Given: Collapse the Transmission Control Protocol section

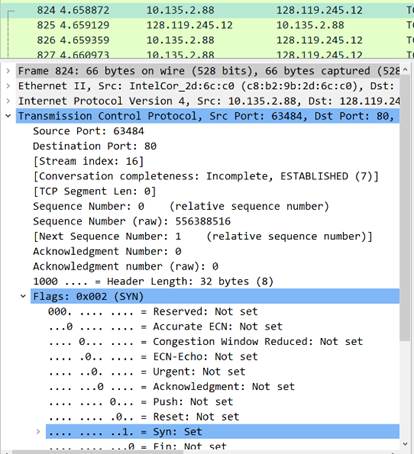Looking at the screenshot, I should point(8,116).
